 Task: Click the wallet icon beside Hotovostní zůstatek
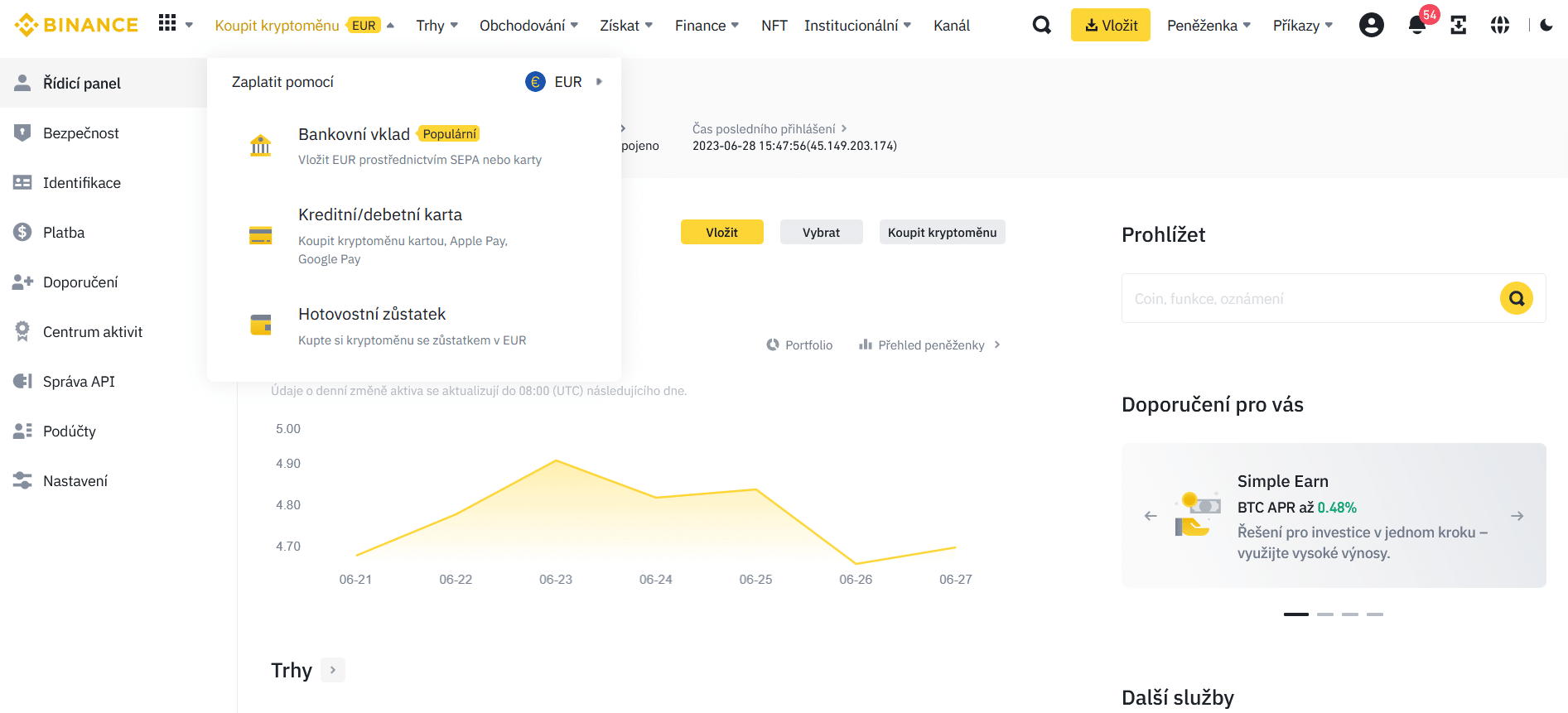pyautogui.click(x=260, y=325)
